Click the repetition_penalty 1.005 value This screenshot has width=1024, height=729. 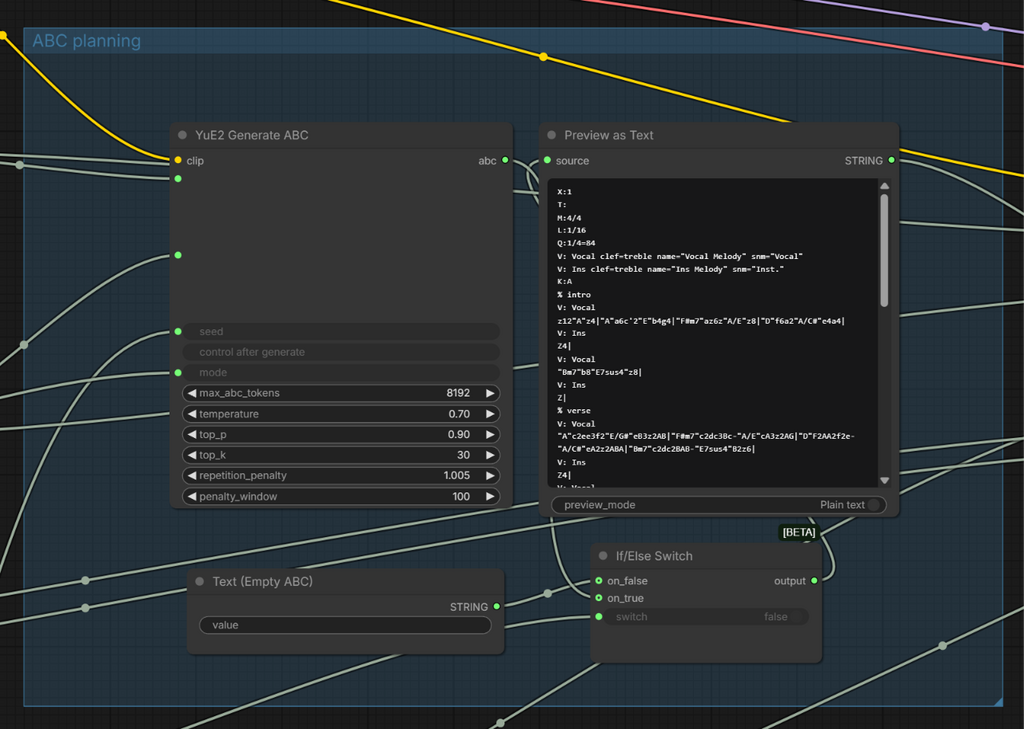tap(456, 476)
